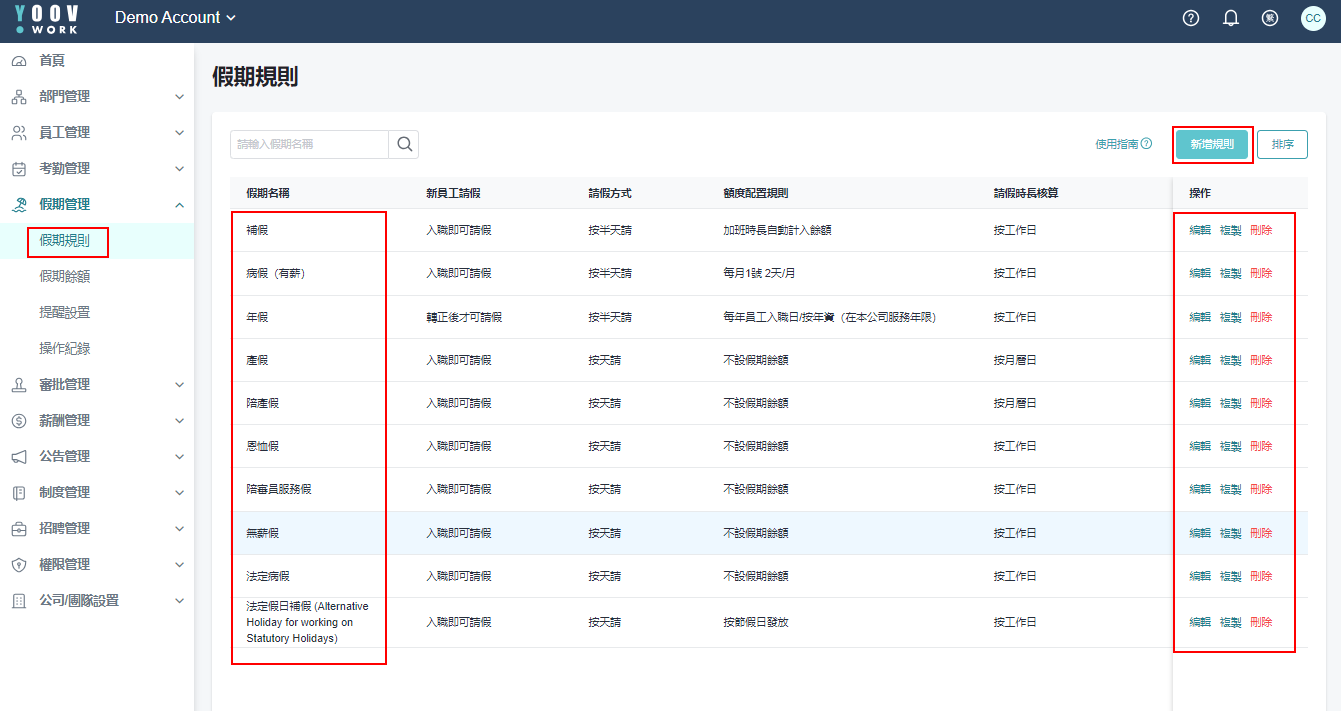The width and height of the screenshot is (1341, 711).
Task: Click the help question mark icon in header
Action: [x=1190, y=18]
